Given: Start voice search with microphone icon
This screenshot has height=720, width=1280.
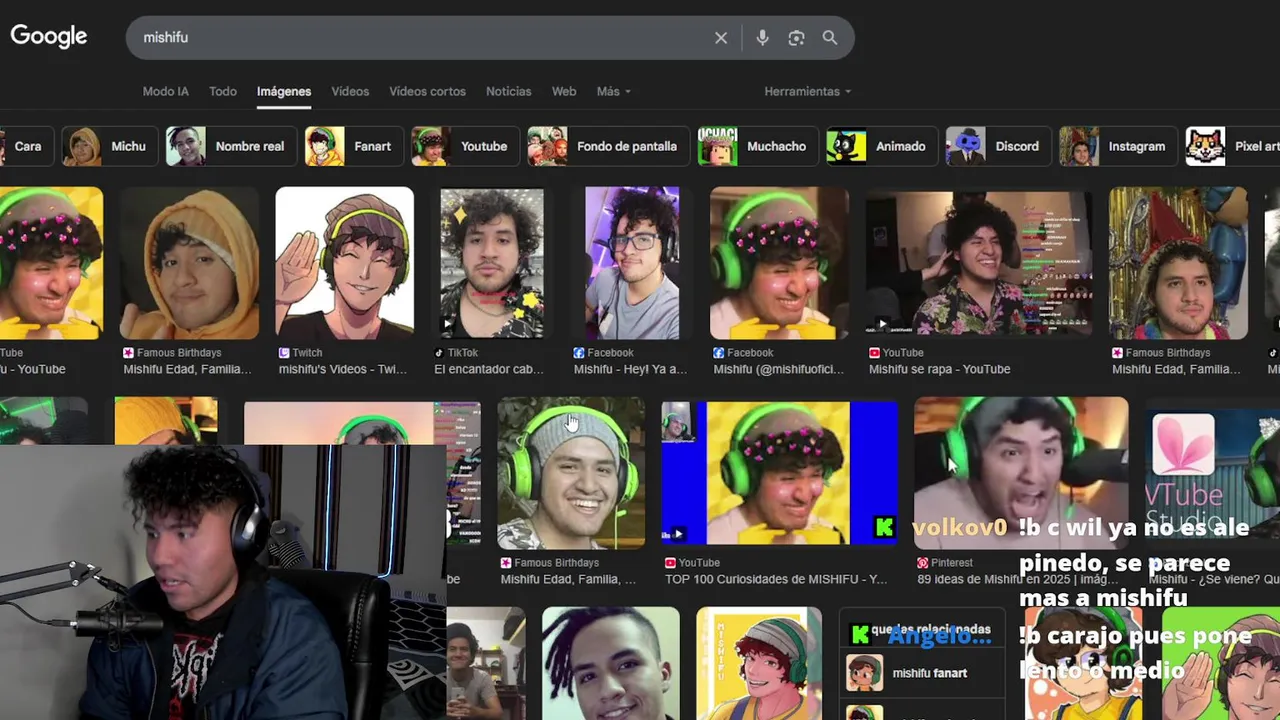Looking at the screenshot, I should 762,38.
